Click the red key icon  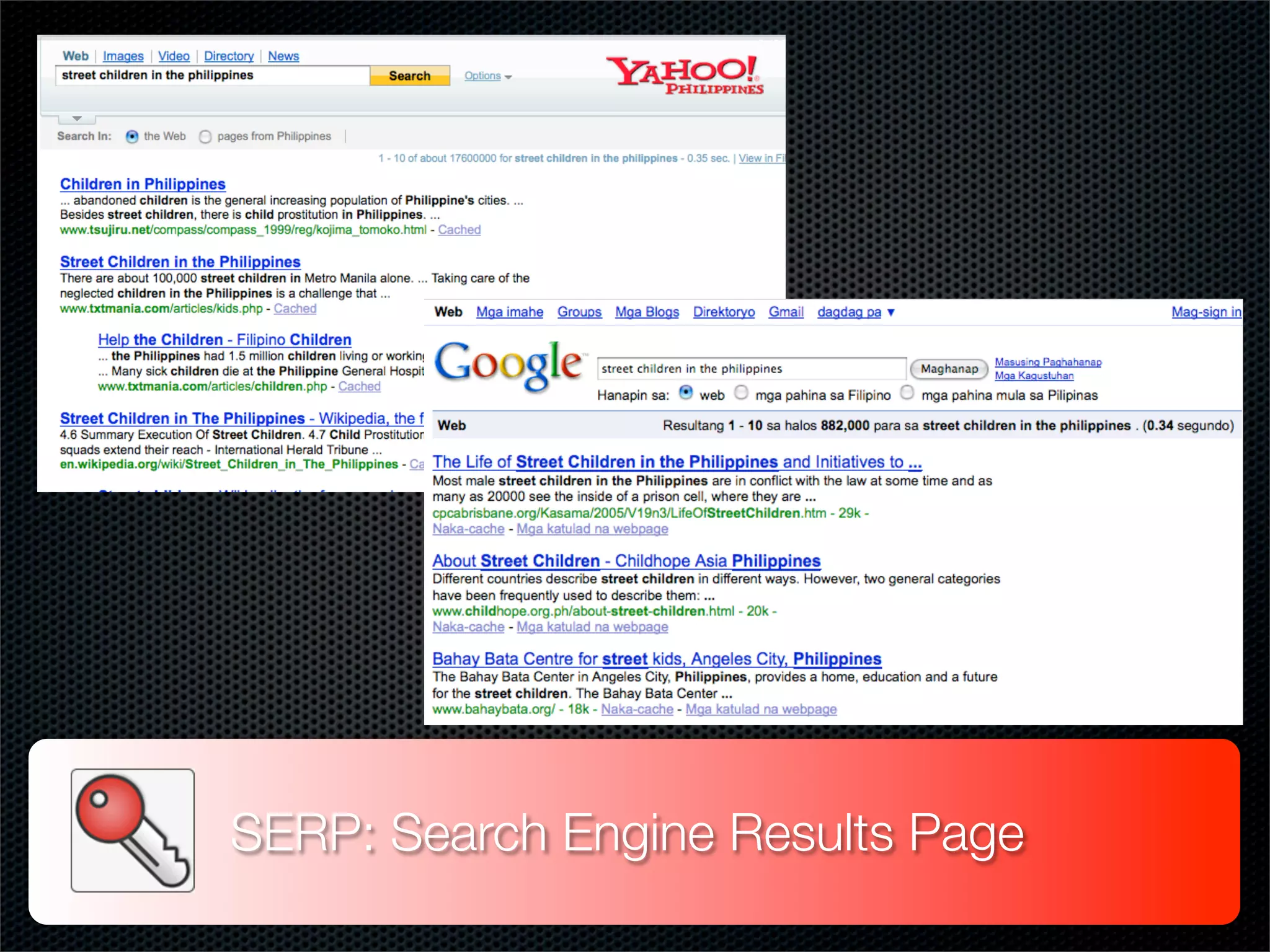132,830
